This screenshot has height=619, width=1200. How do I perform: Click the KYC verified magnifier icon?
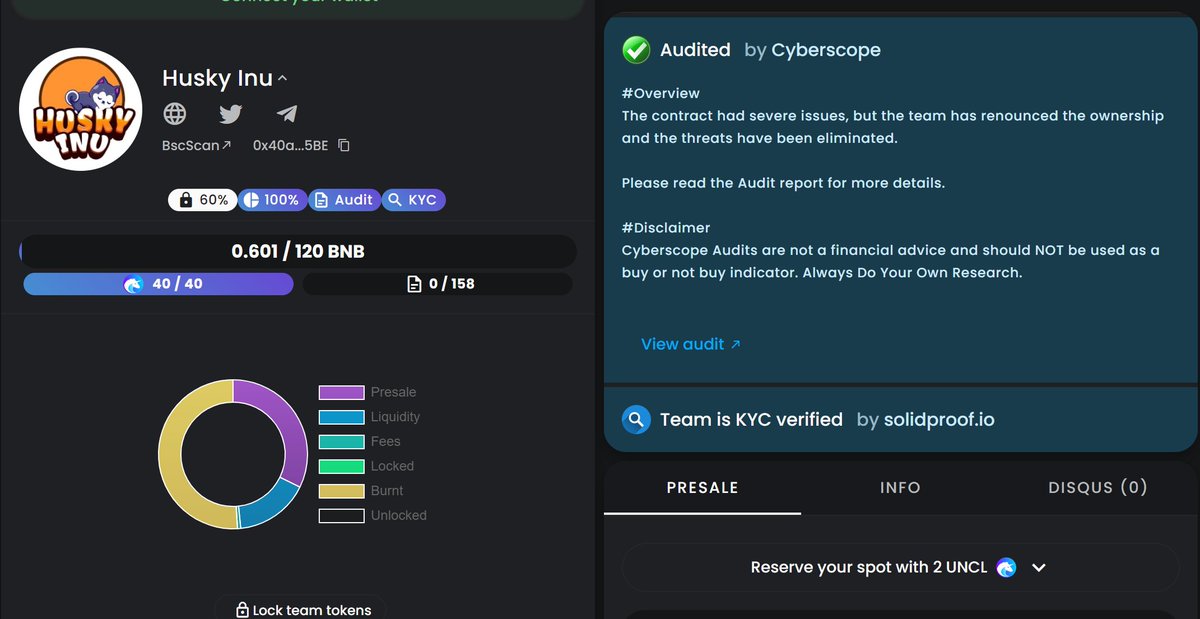coord(636,419)
